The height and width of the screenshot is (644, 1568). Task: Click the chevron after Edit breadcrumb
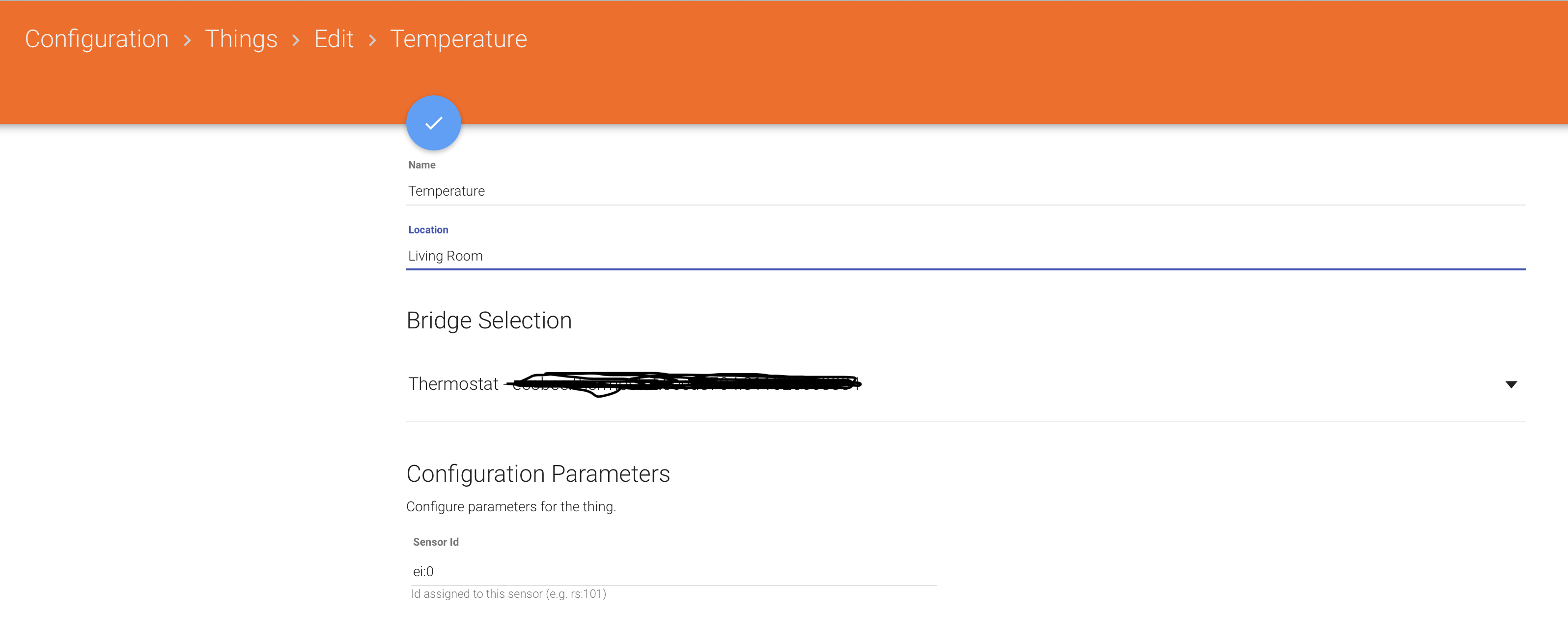pyautogui.click(x=372, y=40)
